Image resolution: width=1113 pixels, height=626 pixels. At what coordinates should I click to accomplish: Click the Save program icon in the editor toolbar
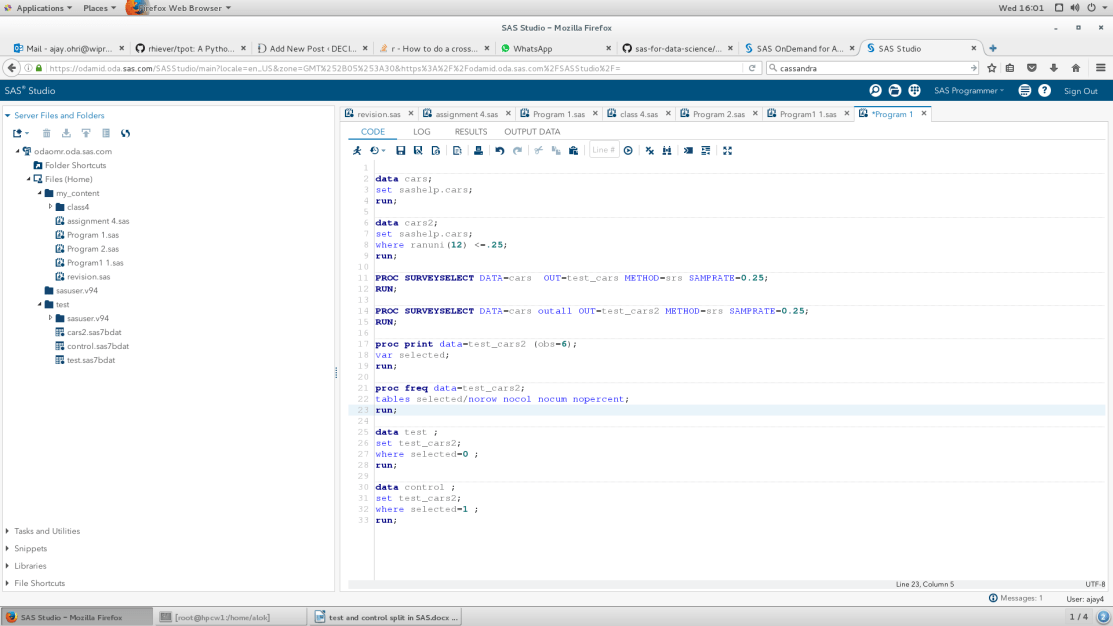click(401, 151)
